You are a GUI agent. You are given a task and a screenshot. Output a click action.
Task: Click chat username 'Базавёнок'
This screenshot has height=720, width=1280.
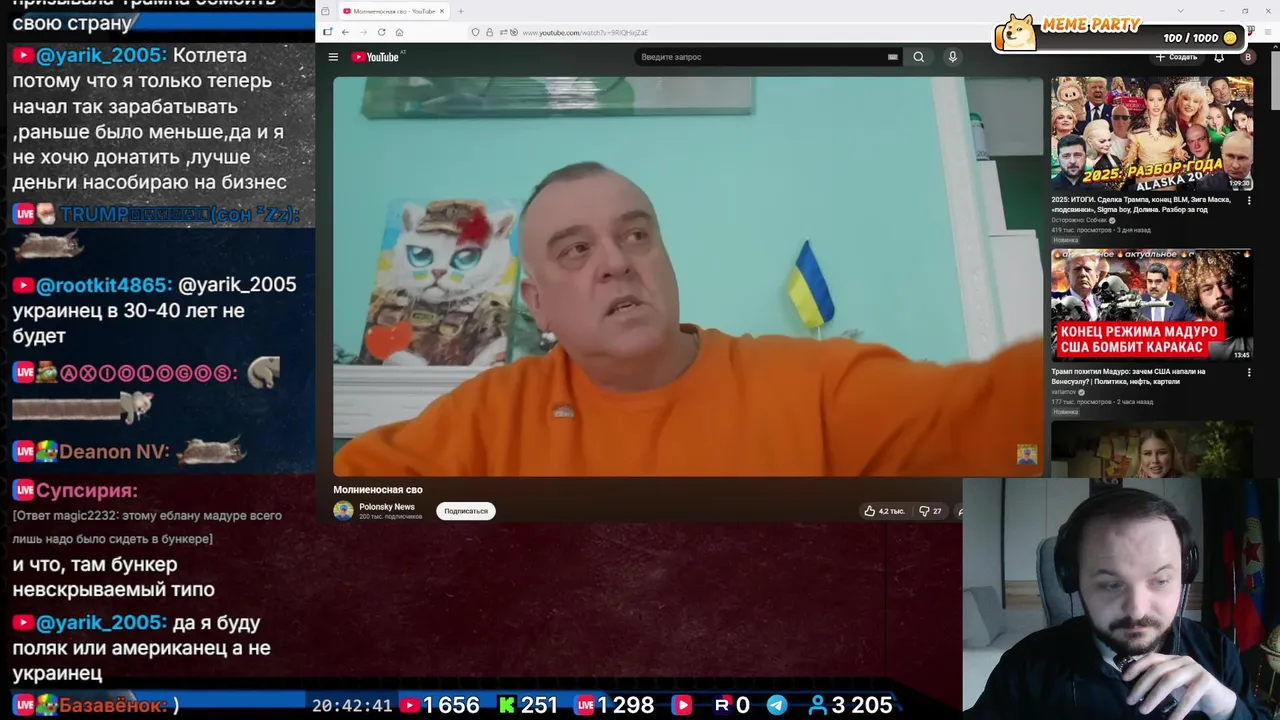click(112, 705)
